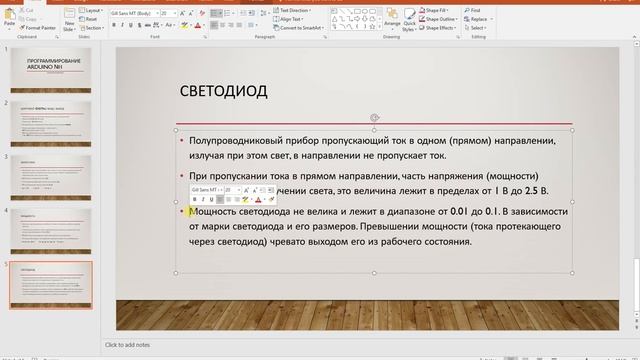Image resolution: width=640 pixels, height=360 pixels.
Task: Toggle Bold in the ribbon Font group
Action: 114,25
